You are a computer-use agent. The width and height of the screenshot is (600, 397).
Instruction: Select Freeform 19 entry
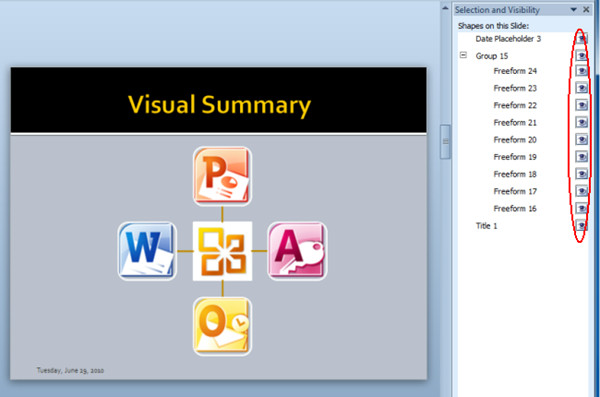(515, 157)
